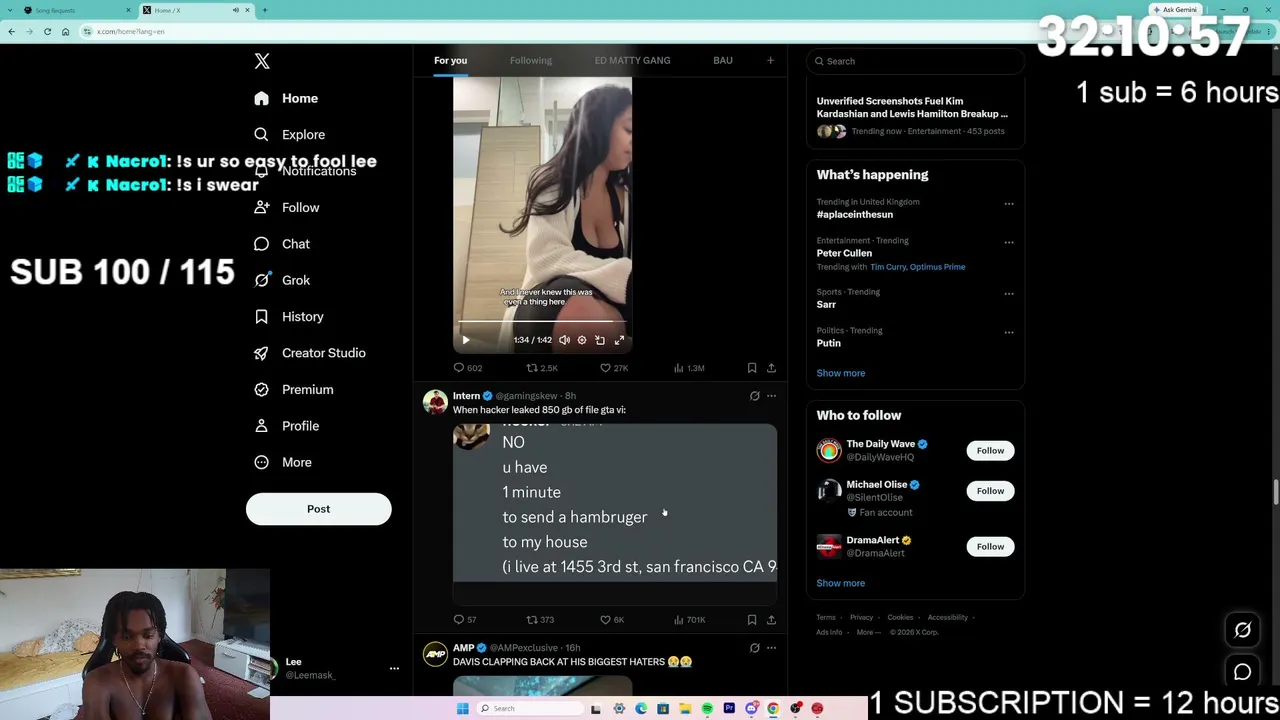
Task: Open Premium from the sidebar
Action: [295, 389]
